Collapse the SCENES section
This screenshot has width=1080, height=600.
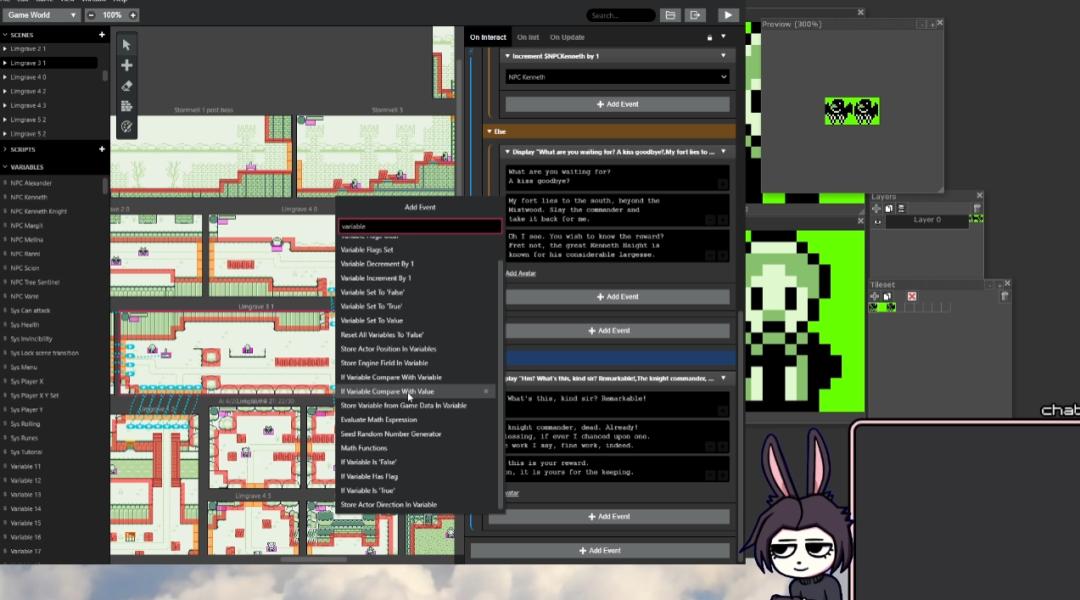[5, 34]
